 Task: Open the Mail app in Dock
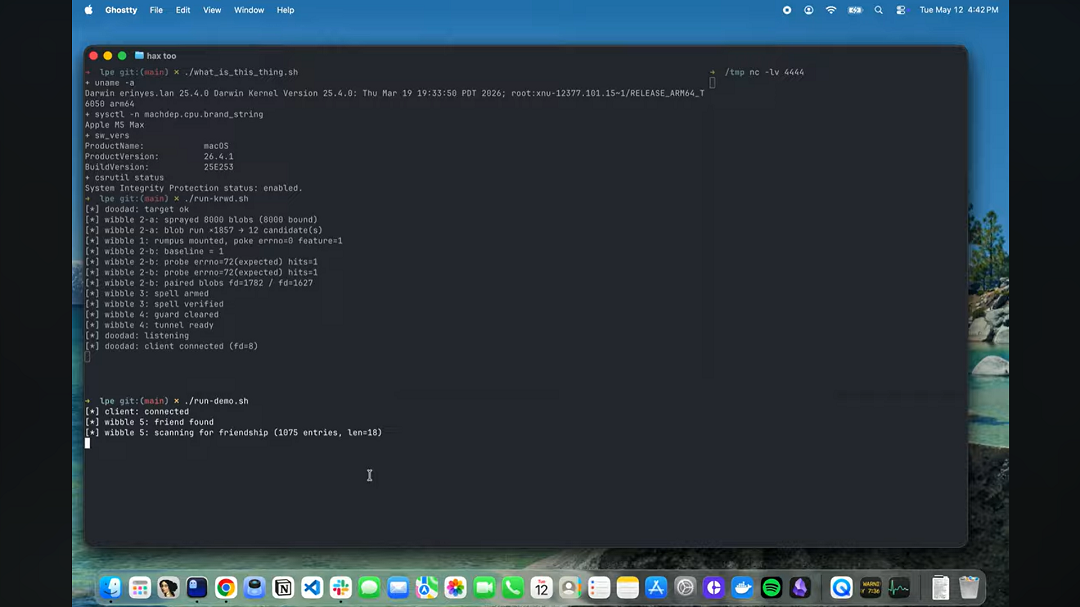(x=398, y=588)
